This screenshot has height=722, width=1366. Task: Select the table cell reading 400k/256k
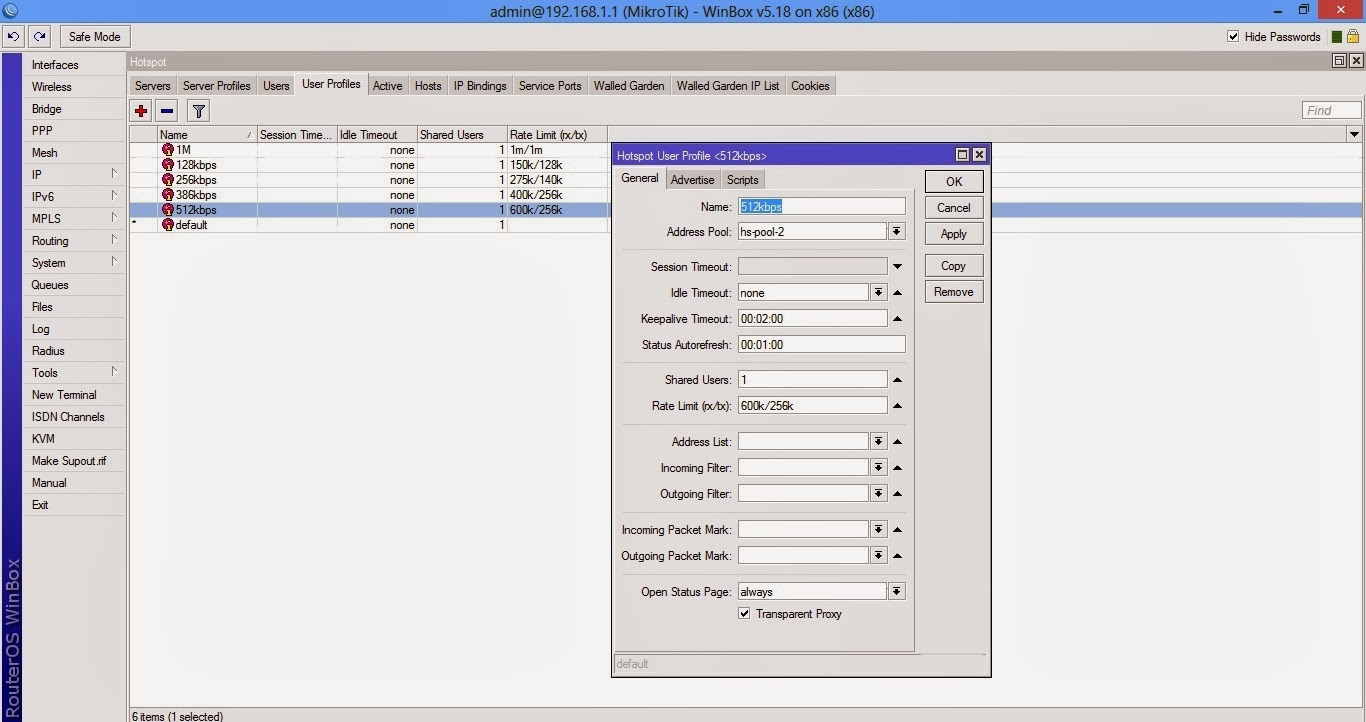point(557,195)
